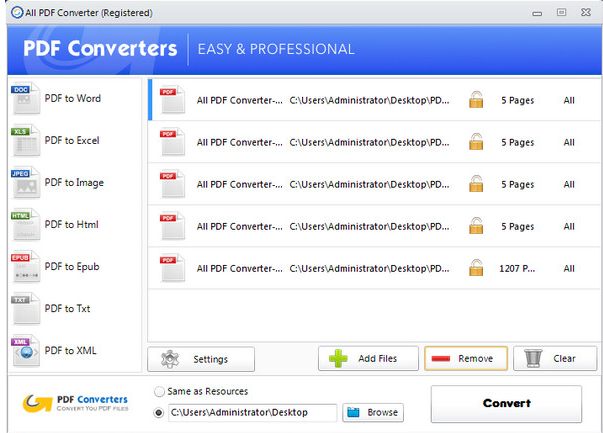Click the PDF Converters logo at bottom left
Image resolution: width=603 pixels, height=433 pixels.
point(75,403)
